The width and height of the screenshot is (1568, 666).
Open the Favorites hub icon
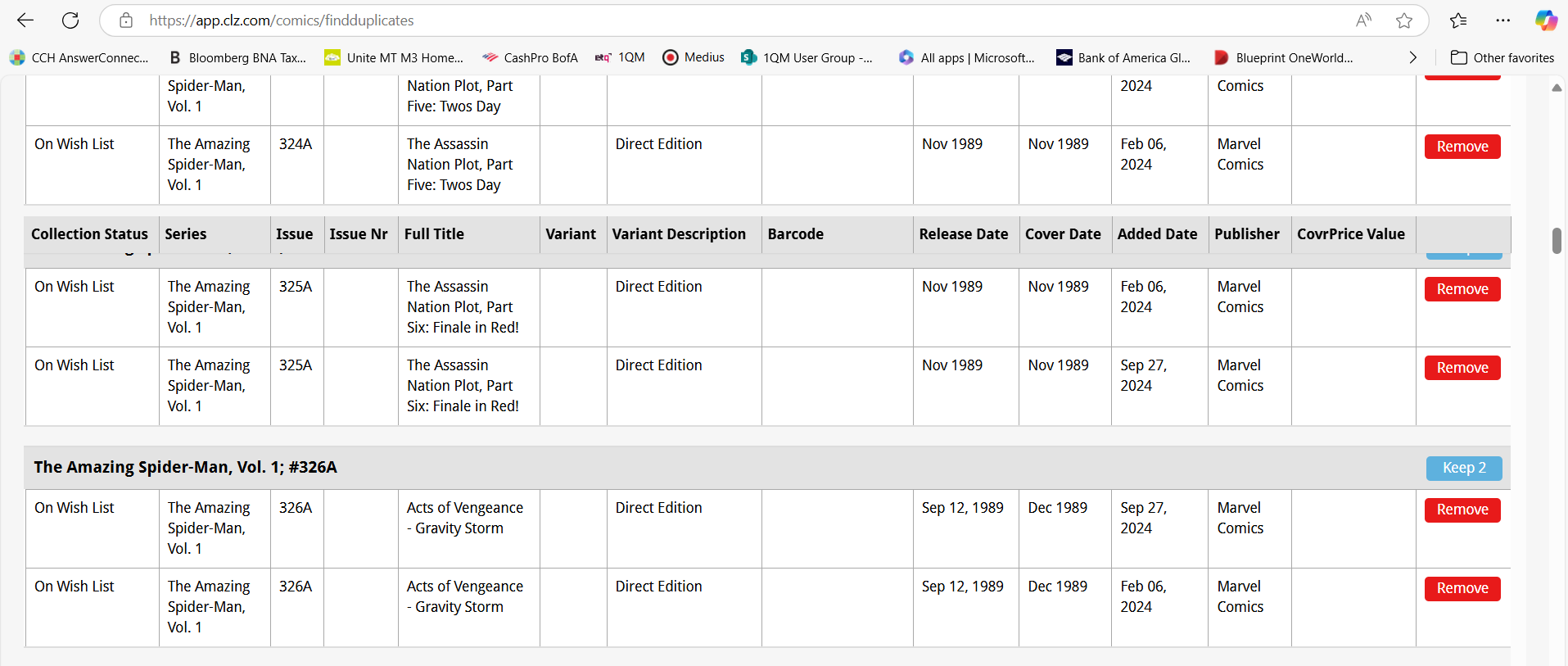tap(1458, 20)
